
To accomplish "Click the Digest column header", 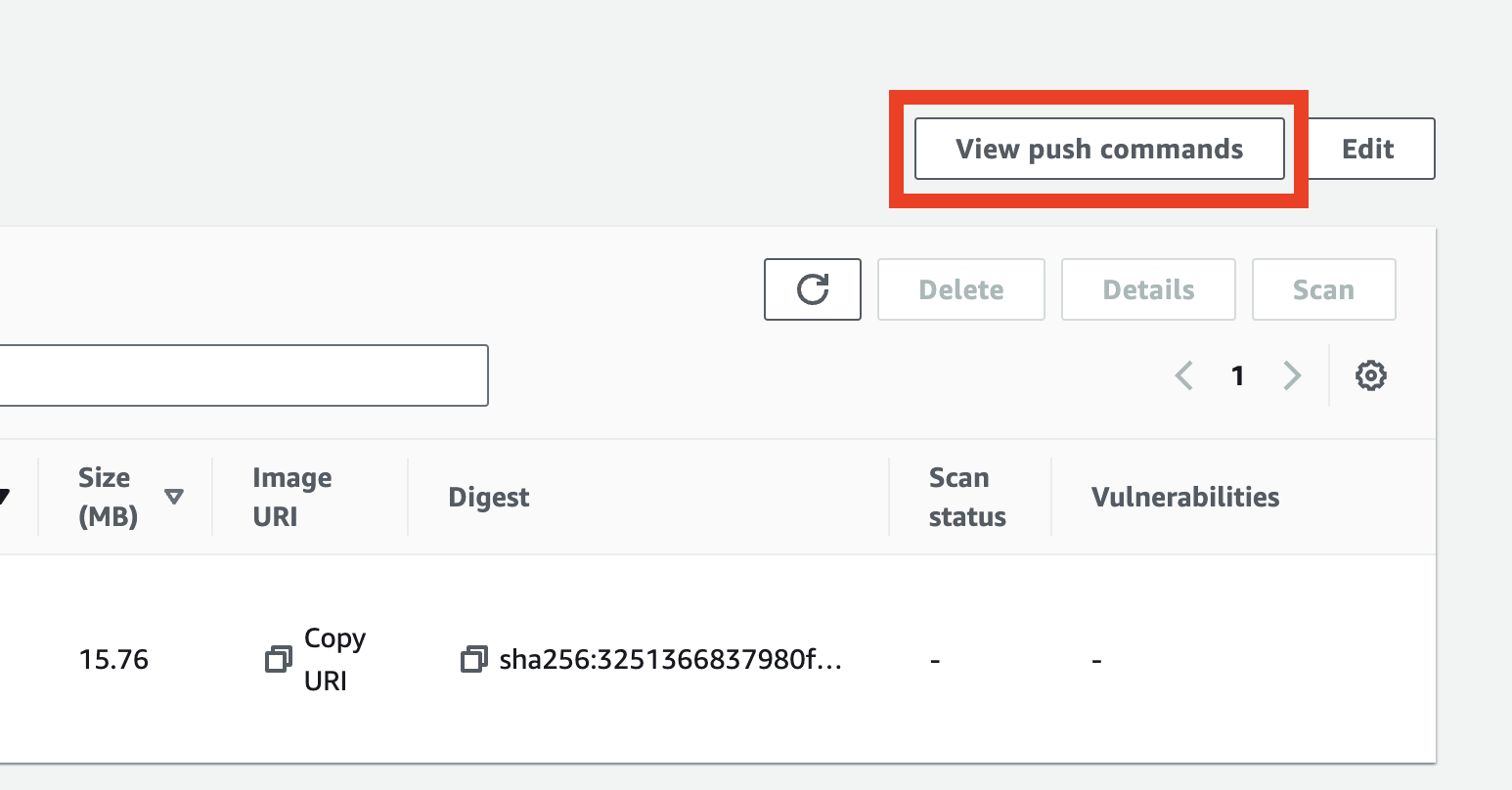I will [489, 497].
